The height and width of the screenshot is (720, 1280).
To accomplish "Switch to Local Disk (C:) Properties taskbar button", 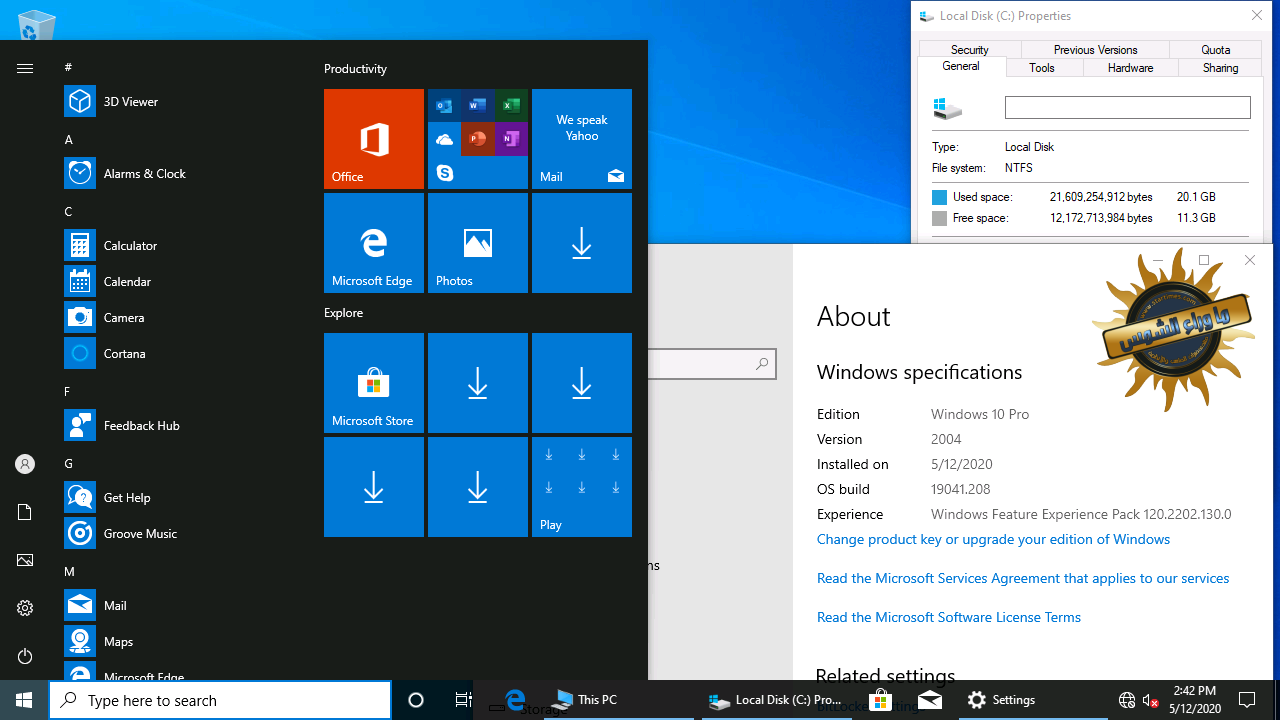I will 777,700.
